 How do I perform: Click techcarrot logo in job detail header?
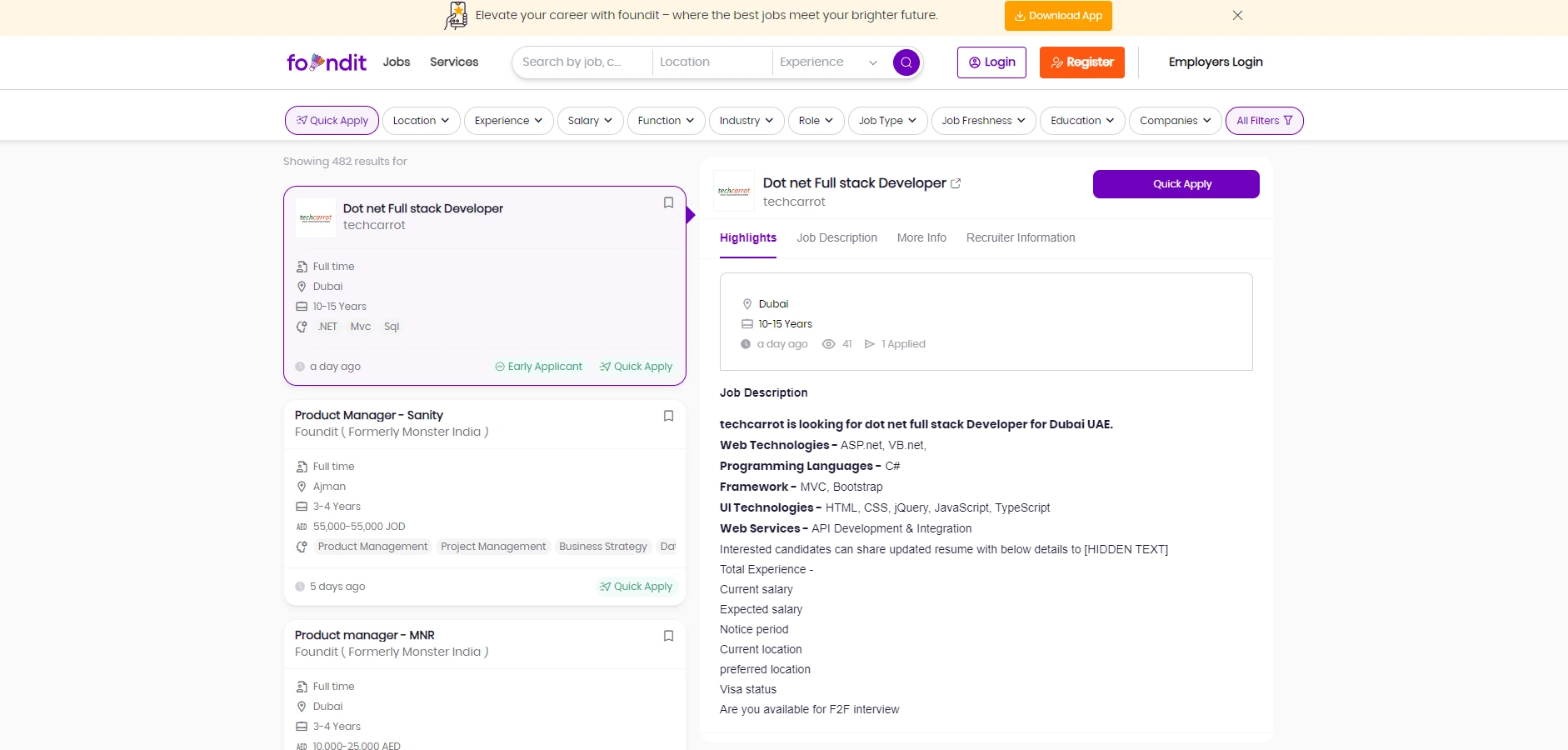734,191
